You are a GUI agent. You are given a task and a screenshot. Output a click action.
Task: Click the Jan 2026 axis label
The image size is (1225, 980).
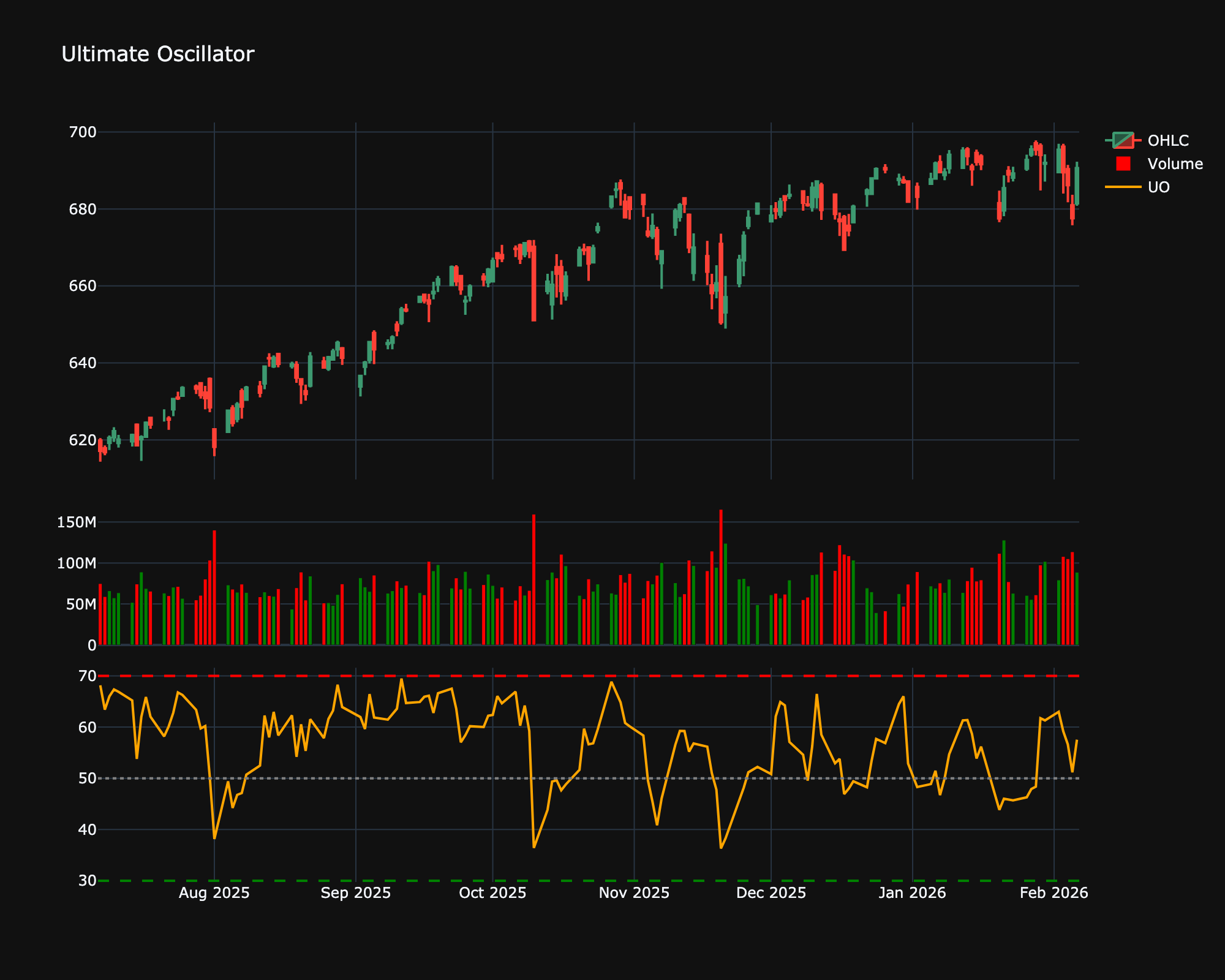[x=912, y=893]
